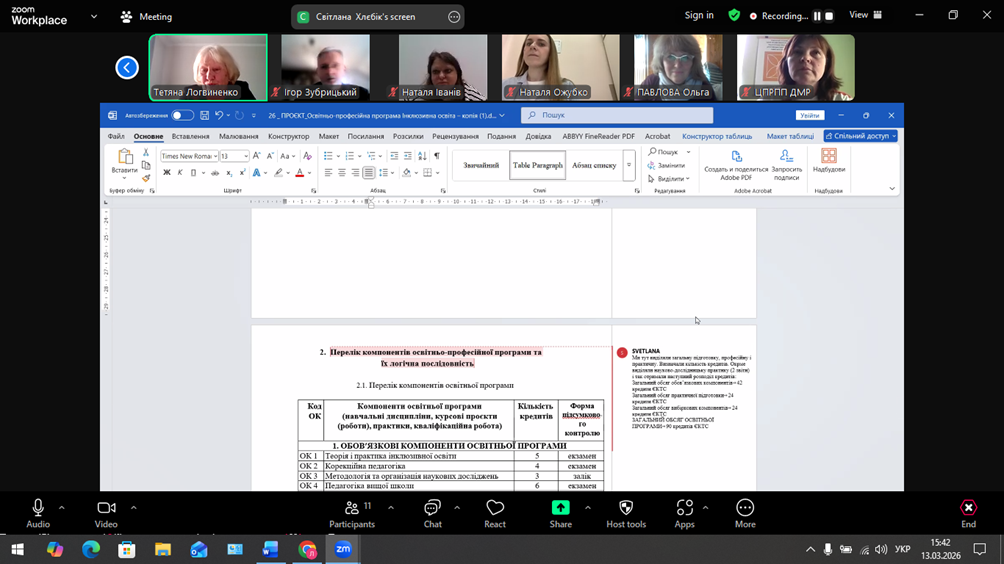Click the Word search field Пошук
Screen dimensions: 1004x564
pos(616,116)
